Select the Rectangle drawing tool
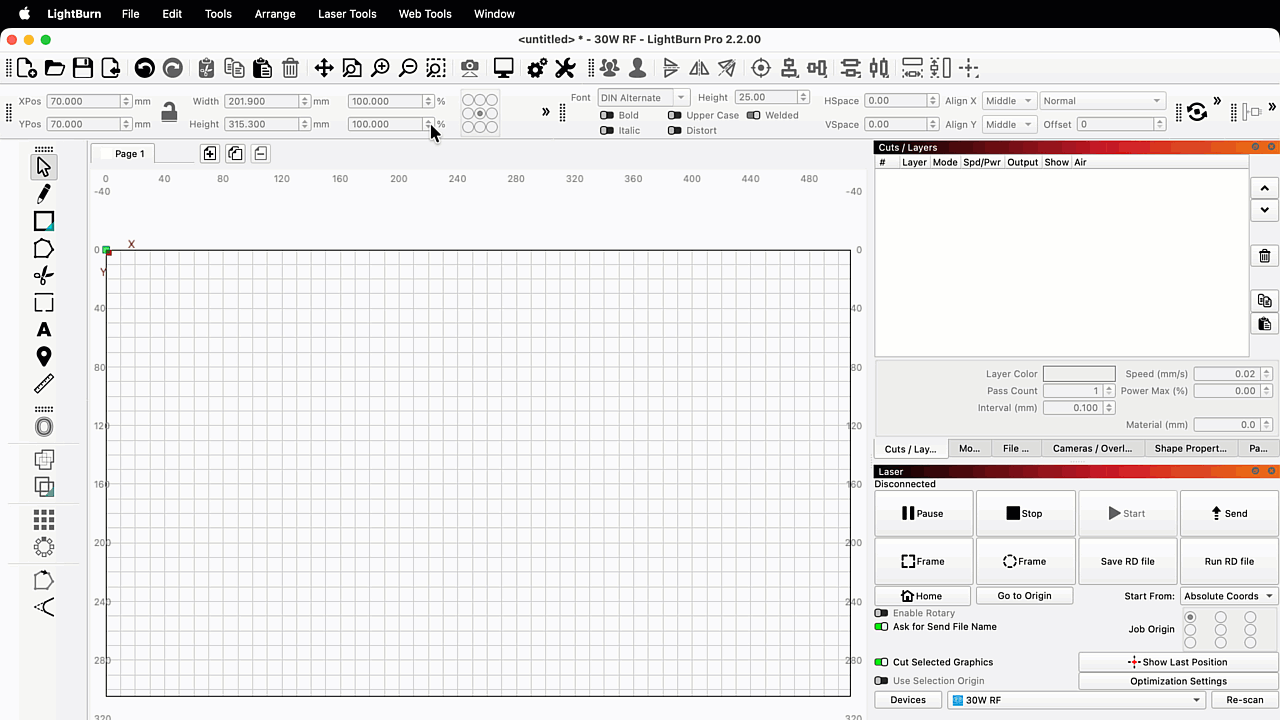Viewport: 1280px width, 720px height. pos(44,221)
